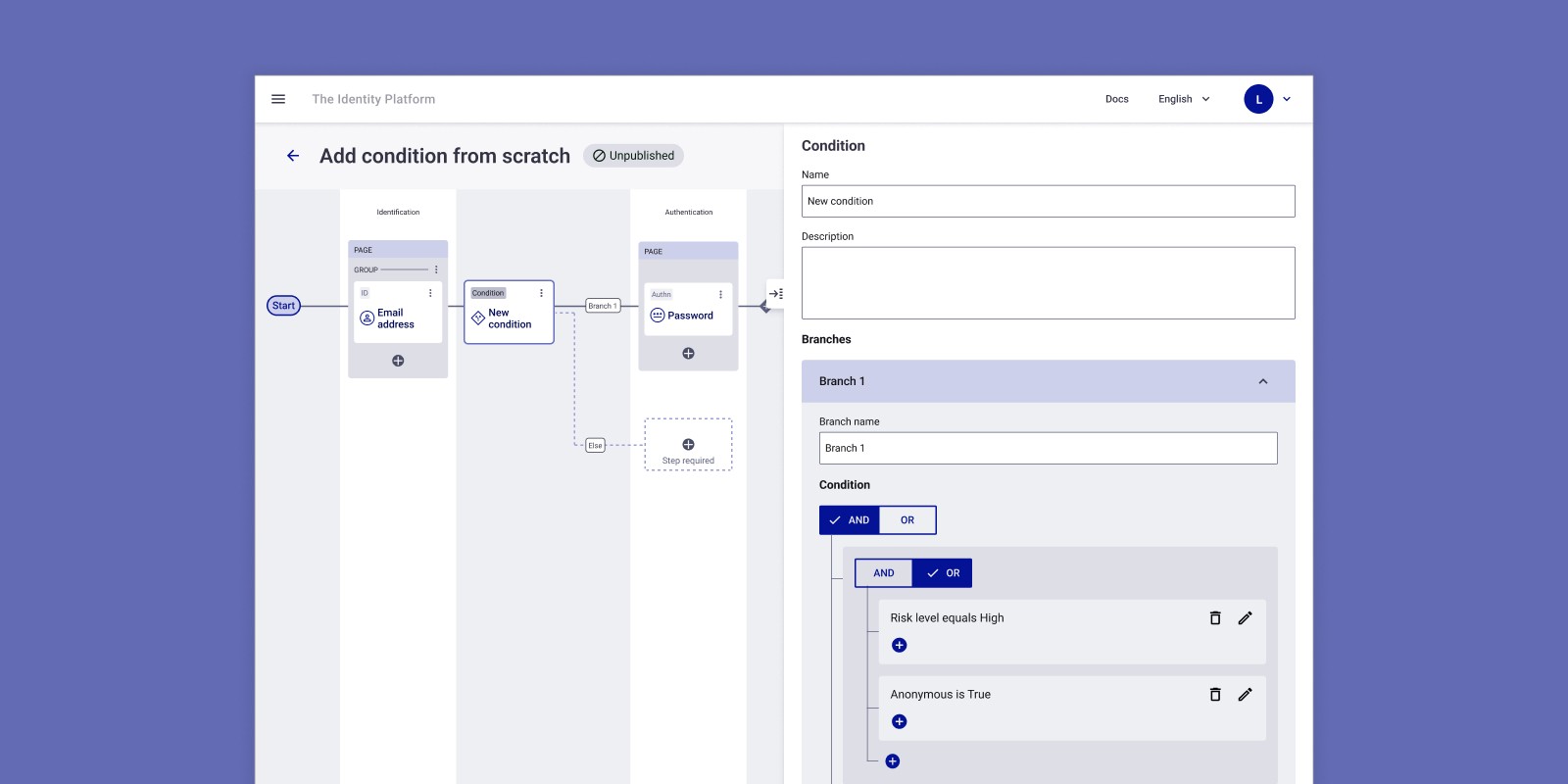The width and height of the screenshot is (1568, 784).
Task: Go back using the arrow icon
Action: (293, 156)
